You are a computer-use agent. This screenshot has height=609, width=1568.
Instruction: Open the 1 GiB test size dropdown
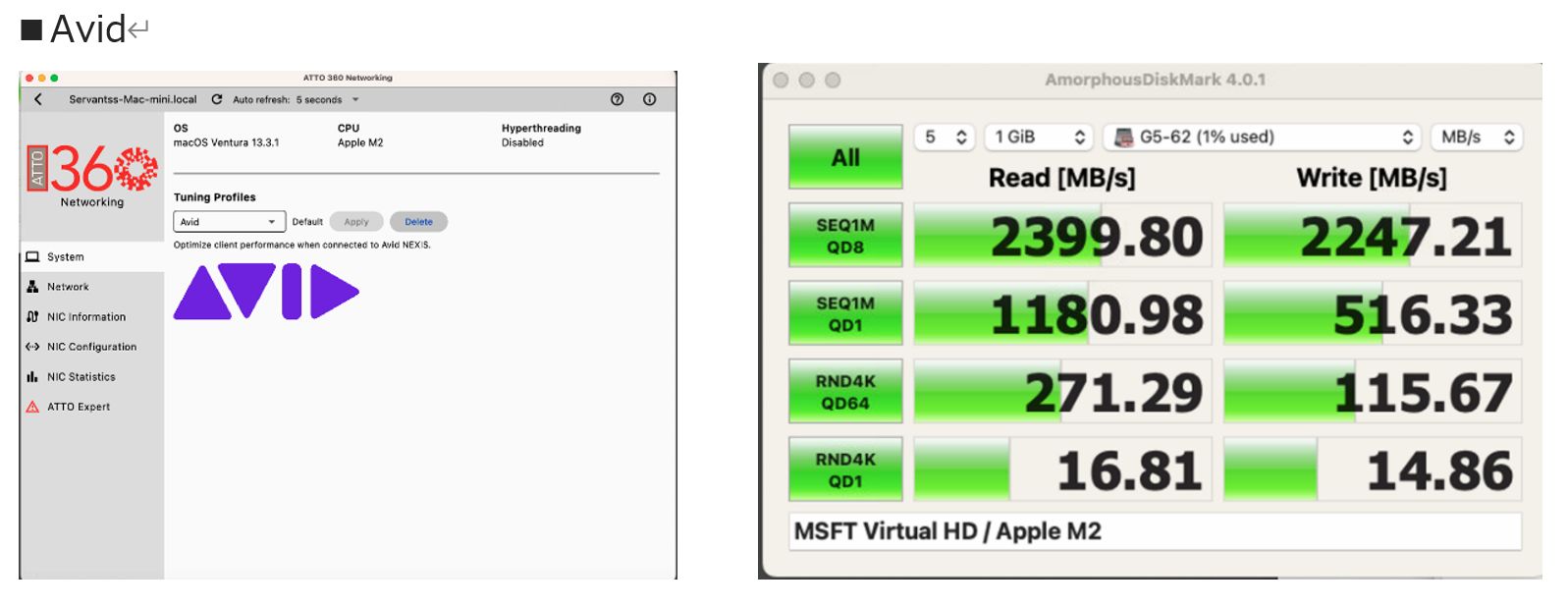coord(1039,138)
